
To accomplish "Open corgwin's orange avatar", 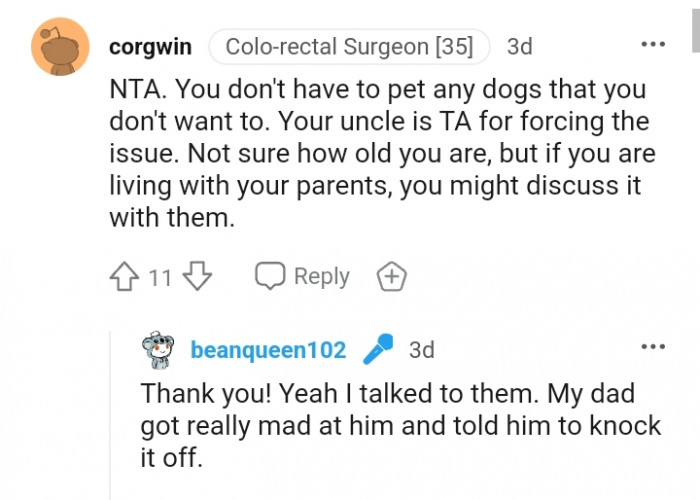I will click(x=59, y=48).
